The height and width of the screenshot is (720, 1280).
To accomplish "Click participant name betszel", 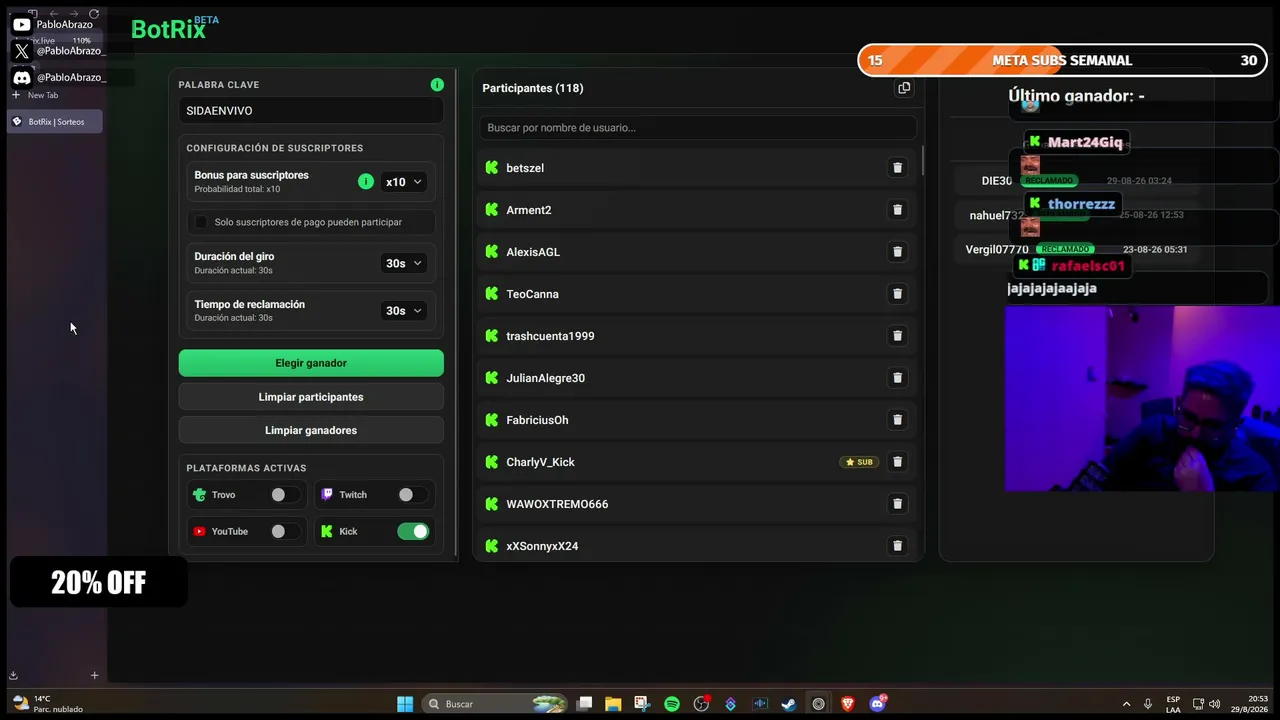I will pyautogui.click(x=525, y=168).
